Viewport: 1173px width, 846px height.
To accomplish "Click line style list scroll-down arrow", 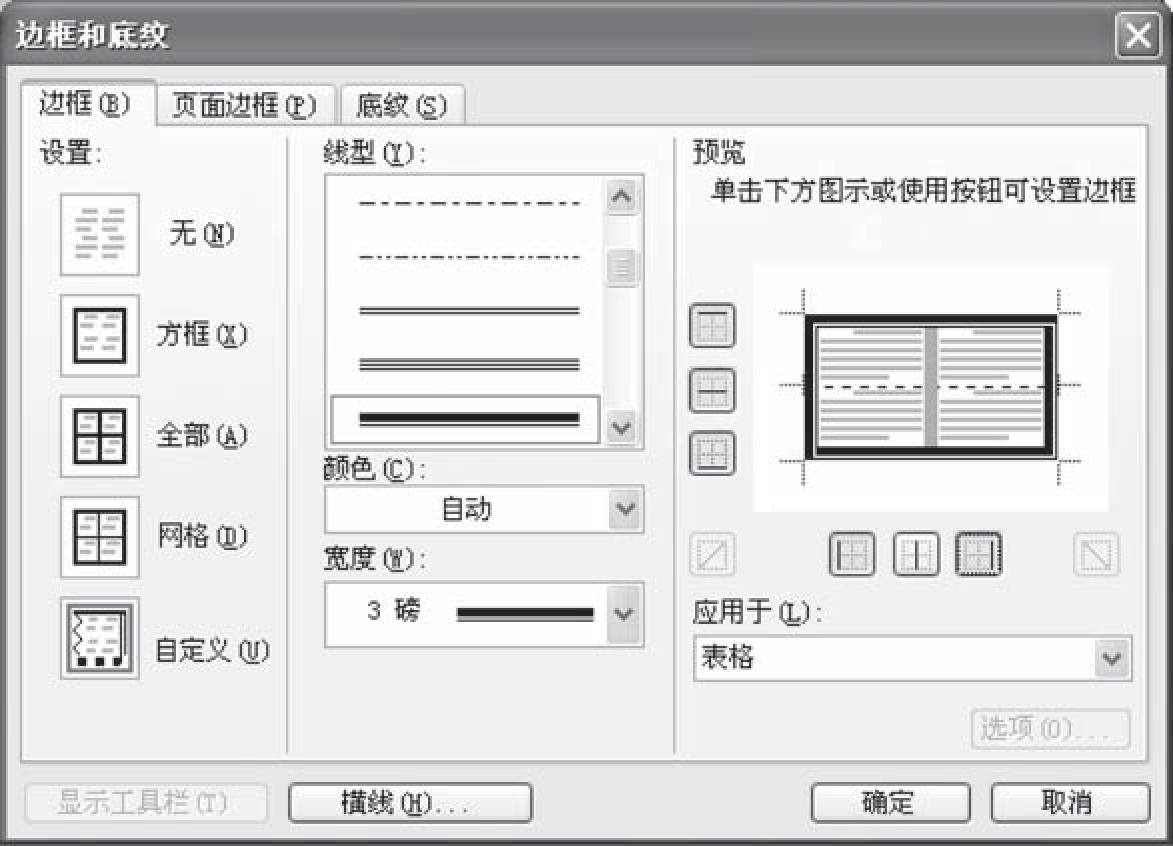I will coord(622,427).
